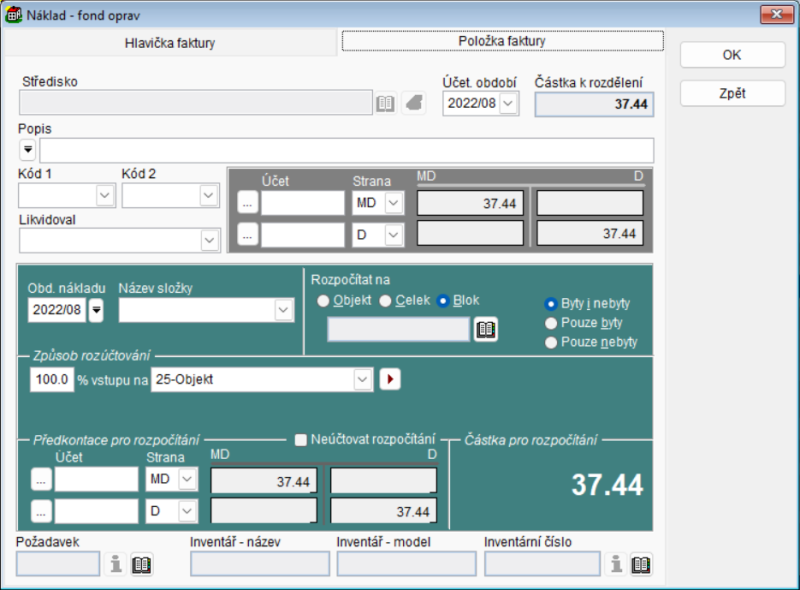Expand the Účet. období dropdown
The height and width of the screenshot is (590, 800).
point(509,103)
